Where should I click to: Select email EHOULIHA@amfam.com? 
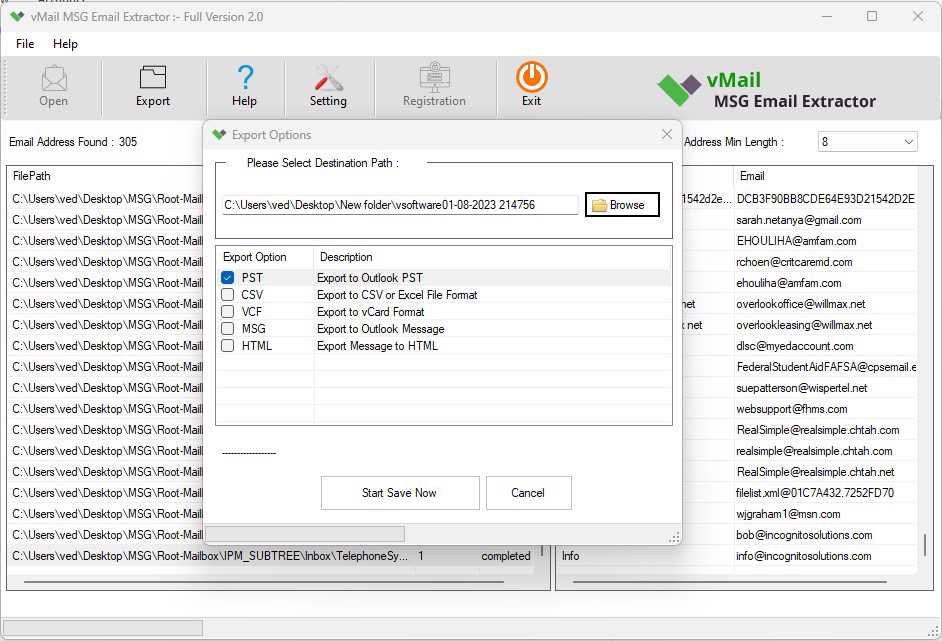[x=796, y=241]
